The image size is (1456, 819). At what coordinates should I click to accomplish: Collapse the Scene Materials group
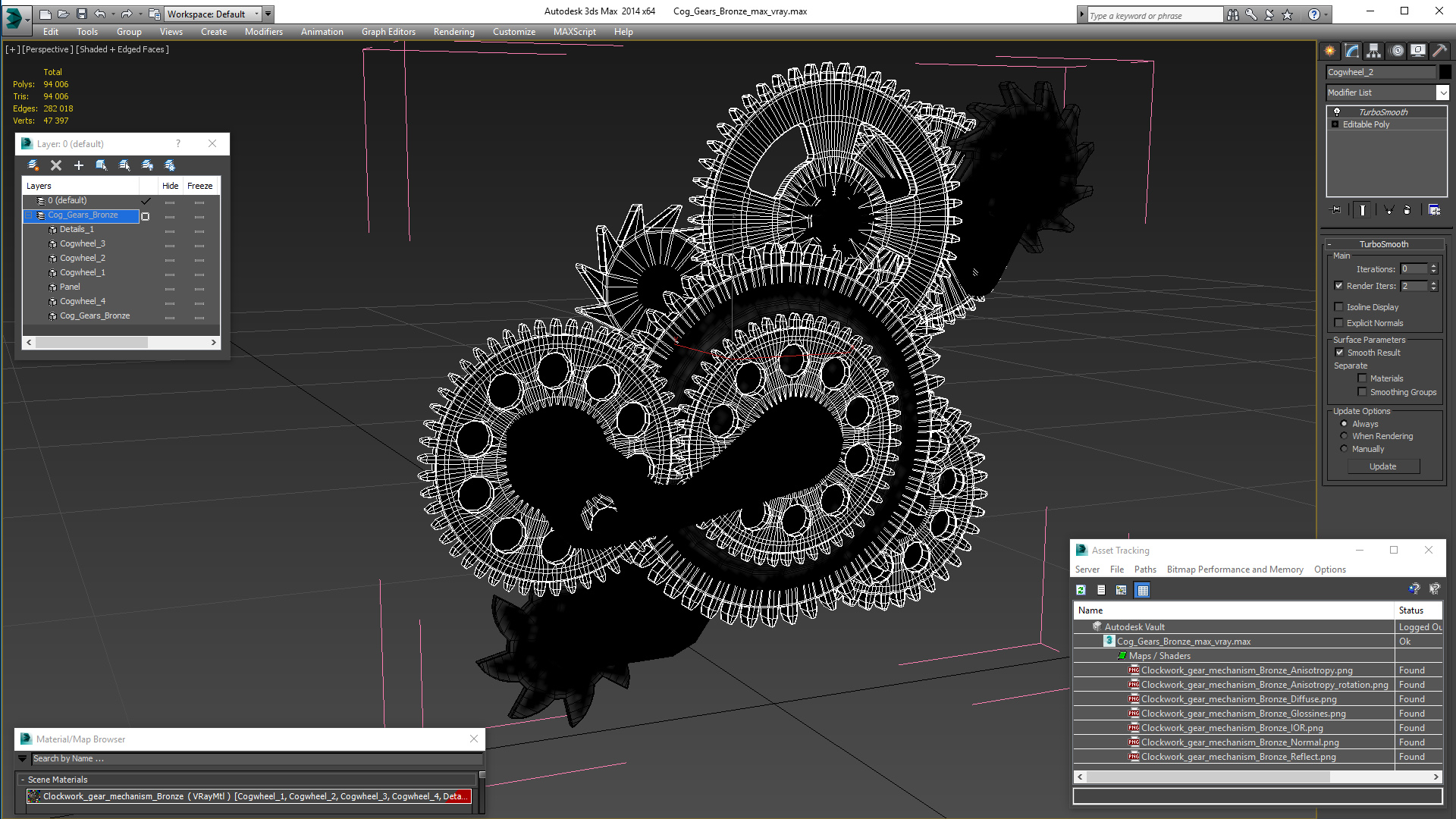23,780
